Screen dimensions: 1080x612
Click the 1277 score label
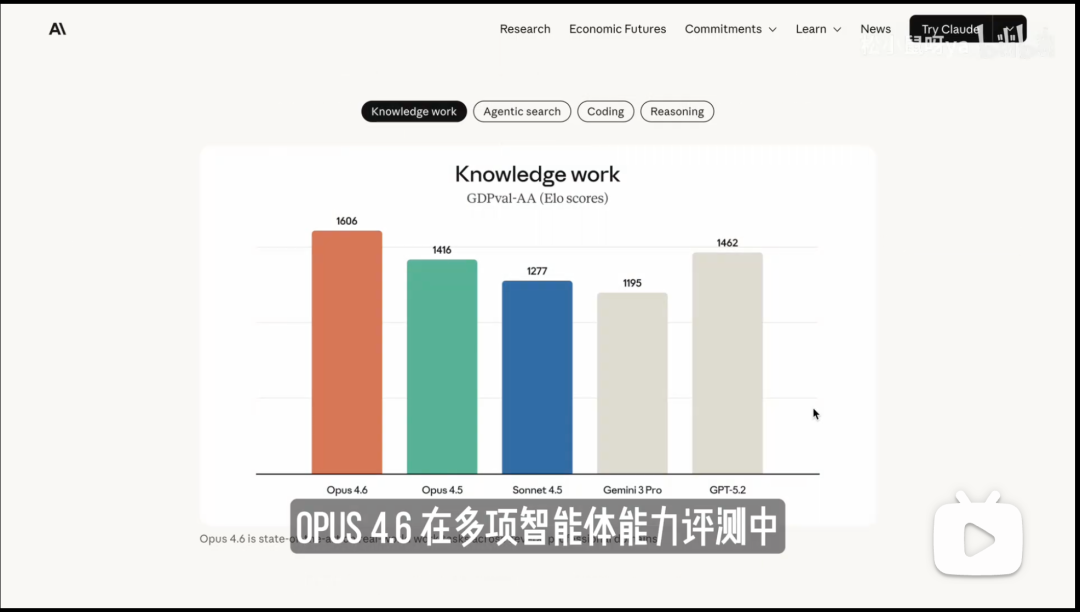(x=537, y=271)
